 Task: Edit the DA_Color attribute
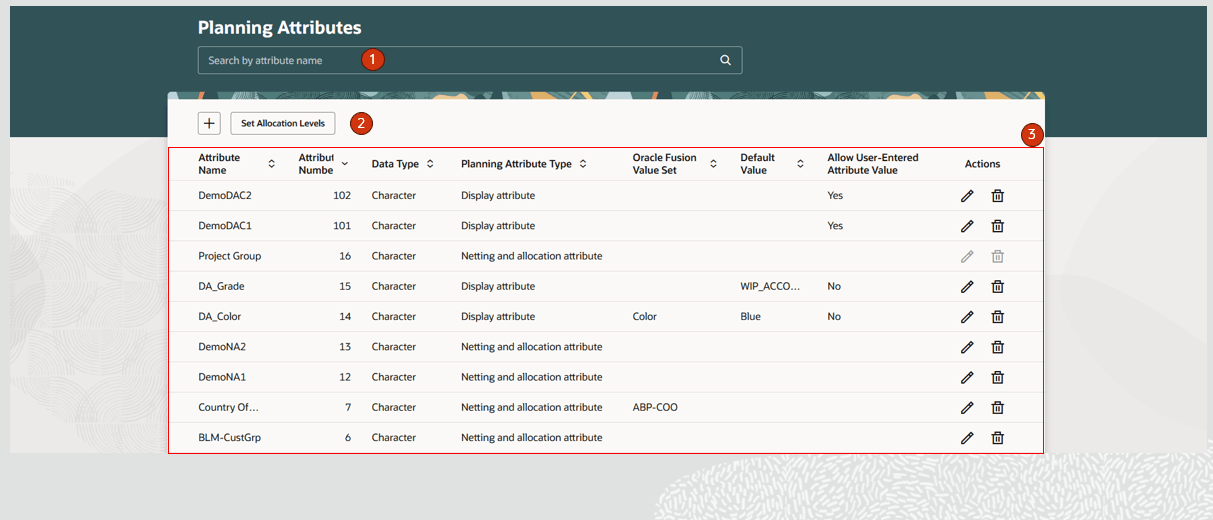[967, 317]
